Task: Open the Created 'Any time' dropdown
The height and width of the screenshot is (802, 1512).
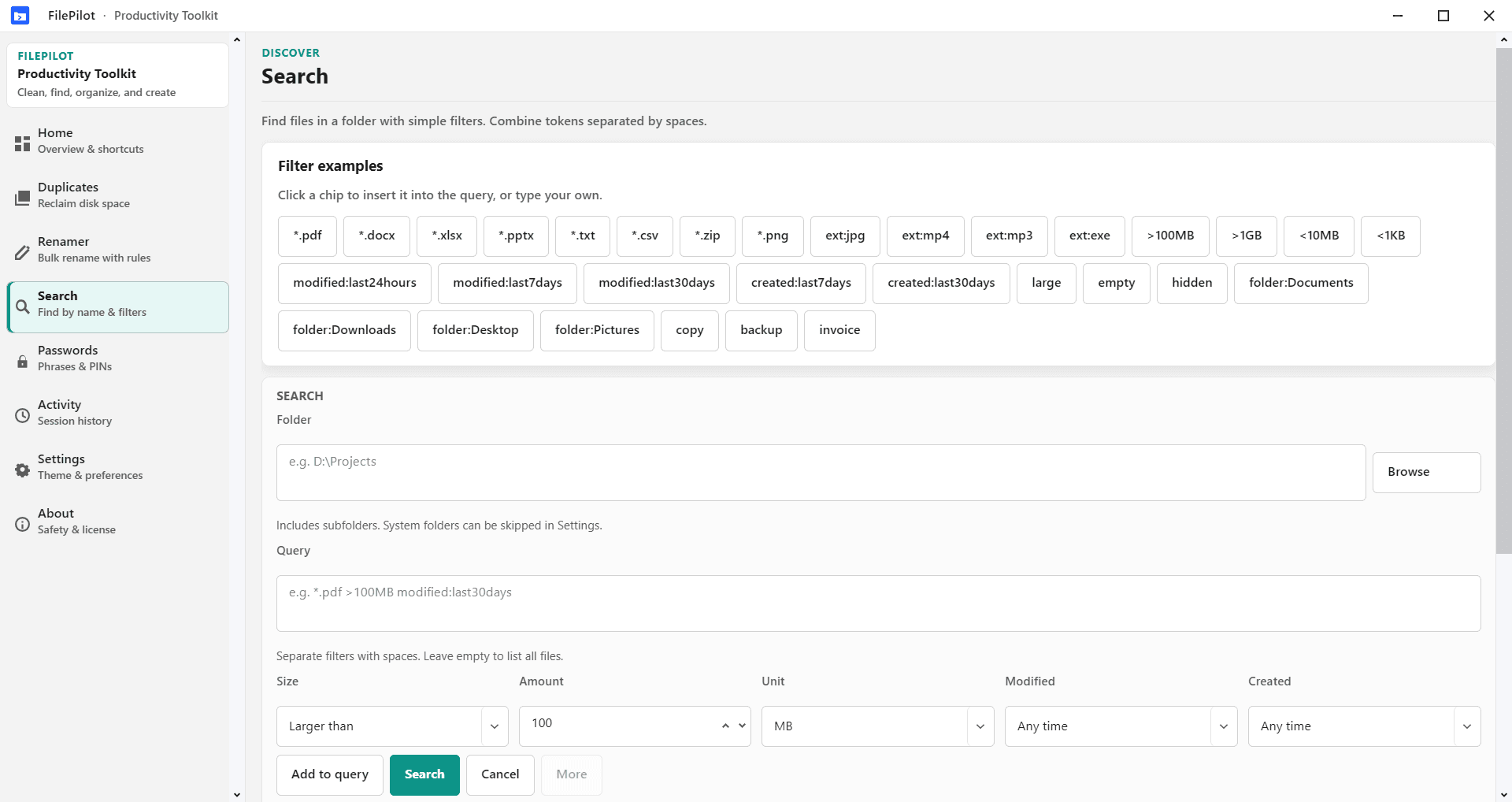Action: pyautogui.click(x=1364, y=726)
